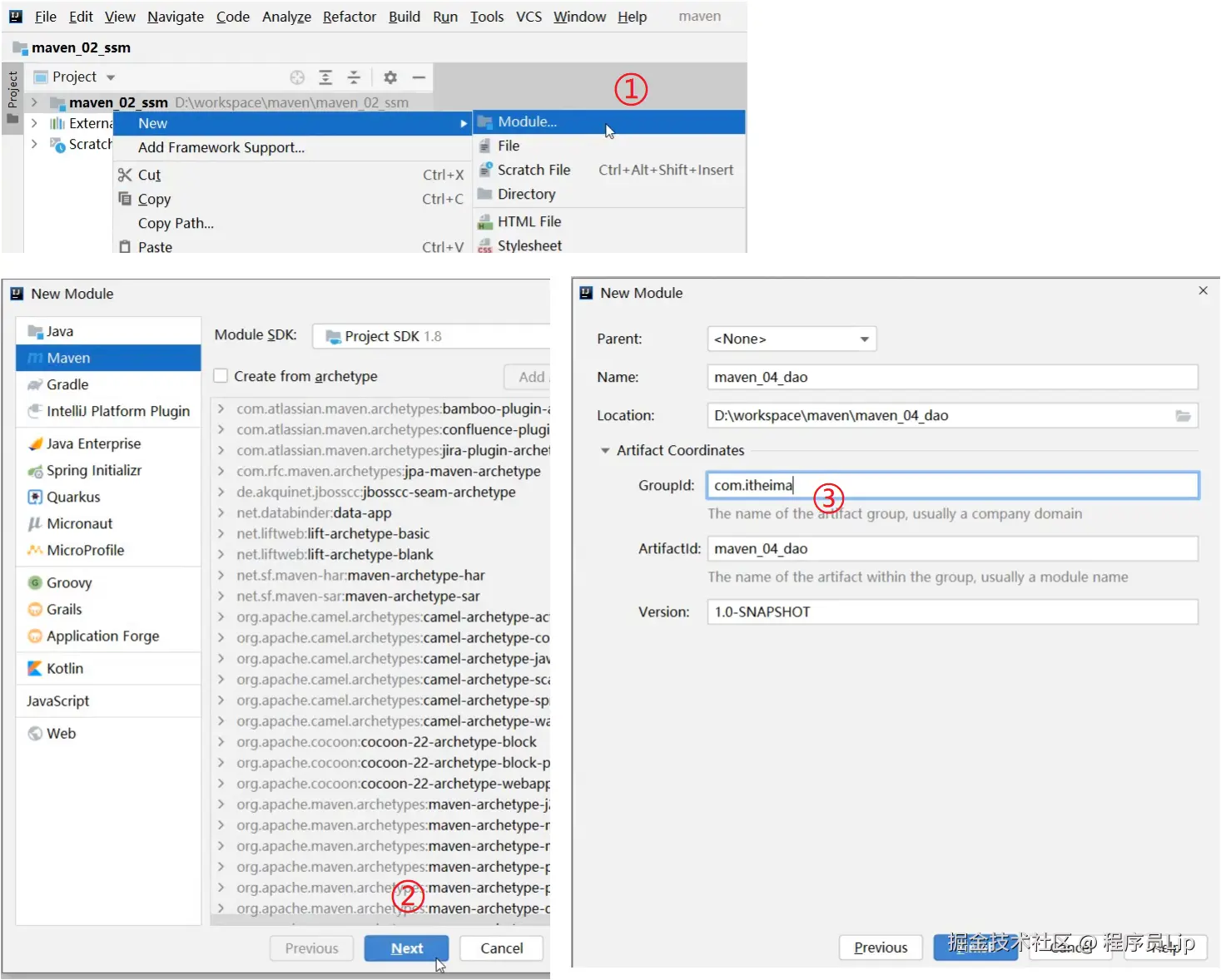This screenshot has height=980, width=1221.
Task: Click the Paste clipboard icon in context menu
Action: (125, 247)
